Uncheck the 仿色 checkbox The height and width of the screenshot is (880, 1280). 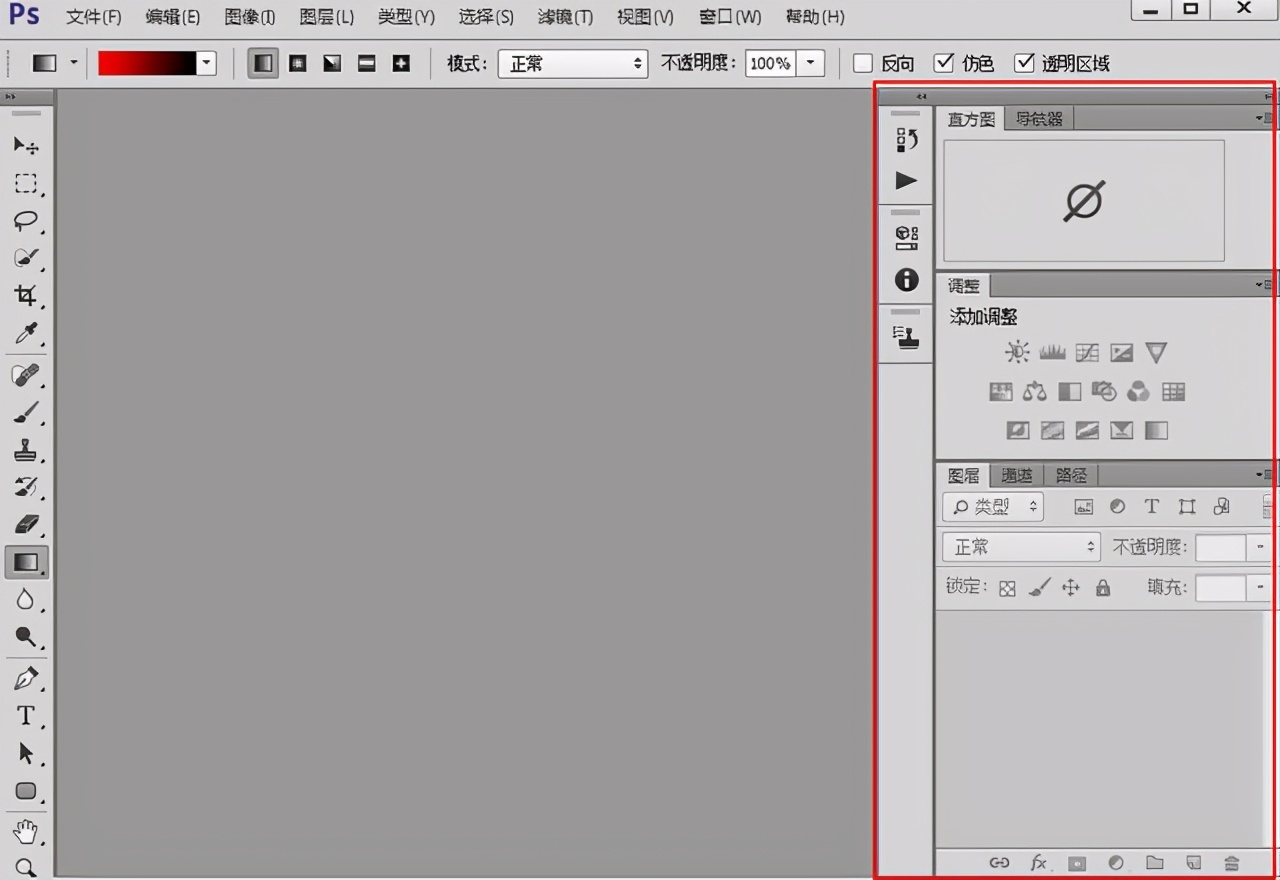(x=943, y=63)
